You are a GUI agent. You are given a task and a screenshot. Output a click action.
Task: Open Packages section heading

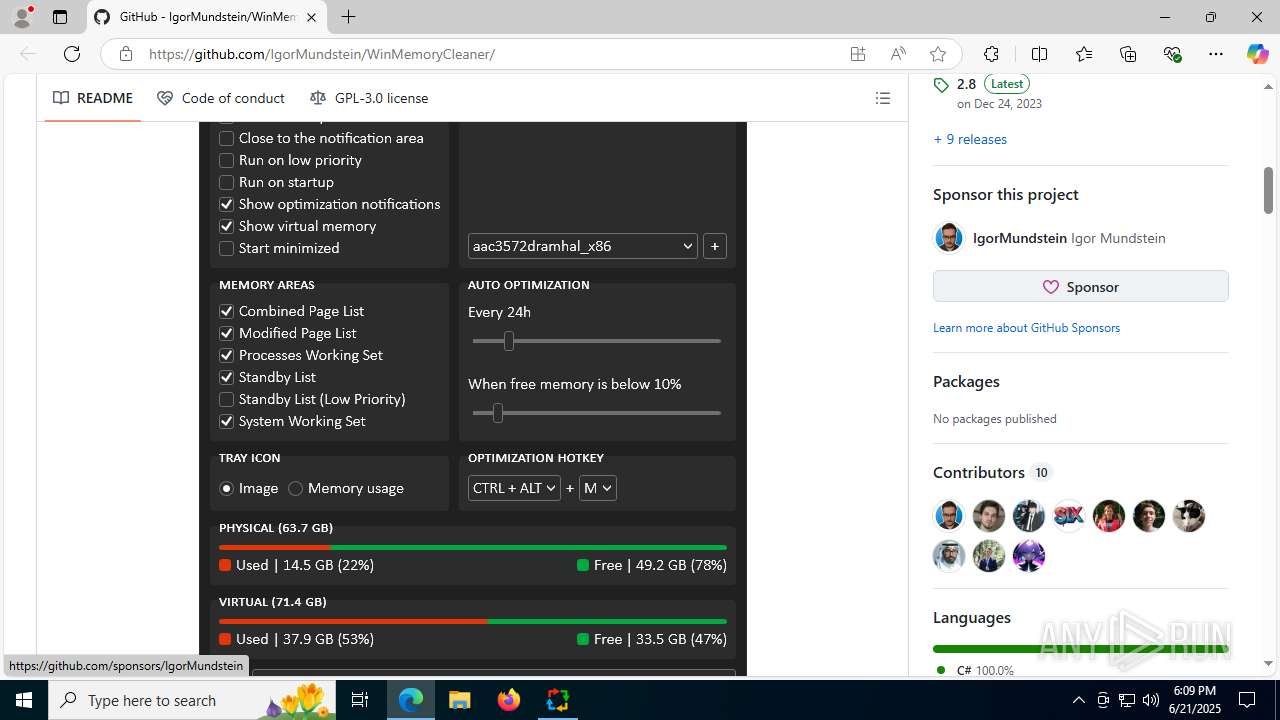pos(966,381)
